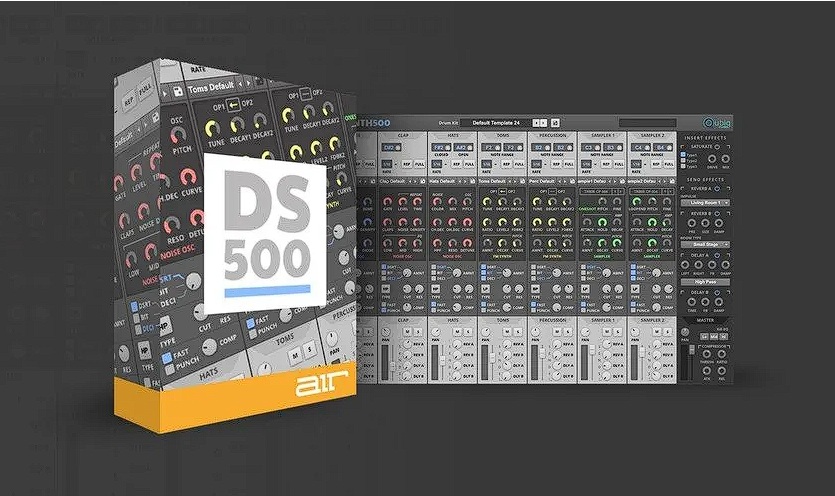The width and height of the screenshot is (835, 496).
Task: Save the Perc Default preset
Action: point(572,181)
